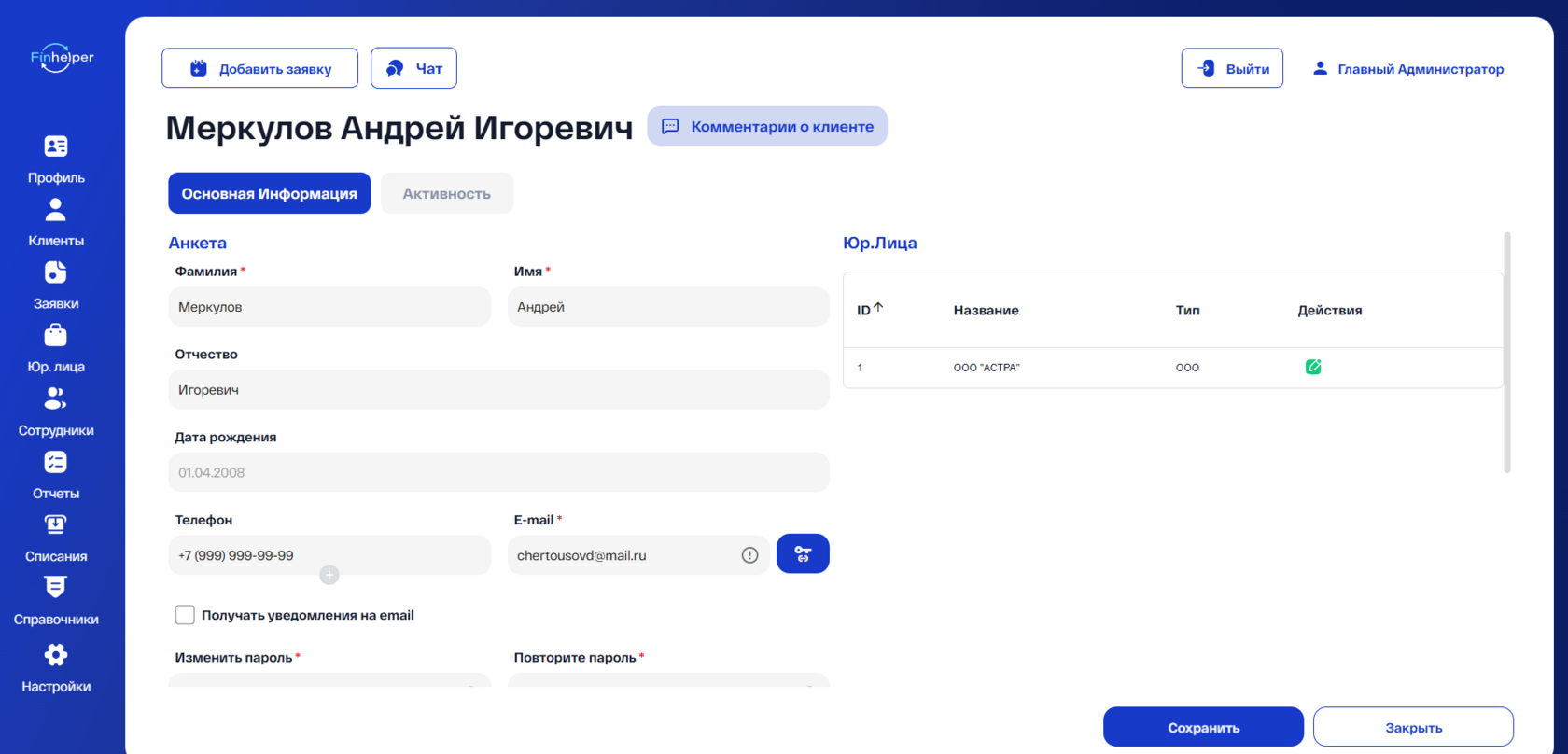
Task: Edit the ООО "АСТРА" row
Action: coord(1313,367)
